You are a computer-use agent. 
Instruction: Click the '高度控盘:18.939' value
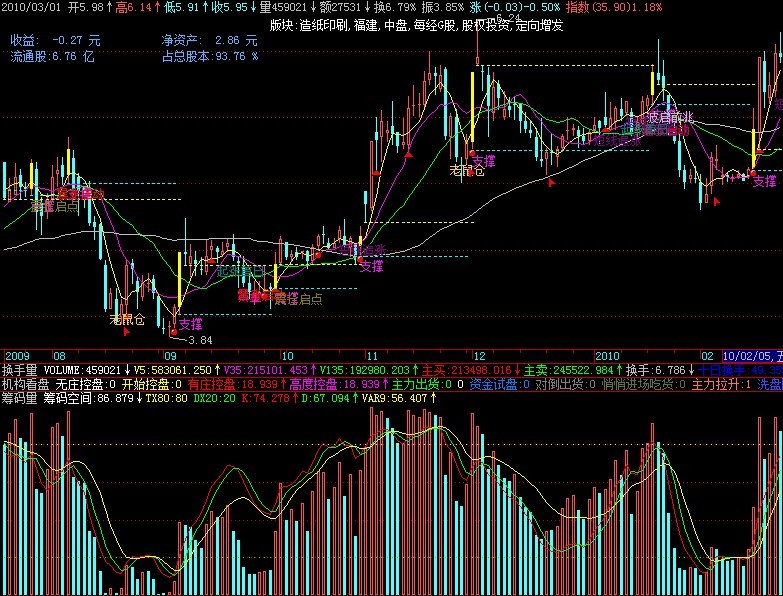334,384
